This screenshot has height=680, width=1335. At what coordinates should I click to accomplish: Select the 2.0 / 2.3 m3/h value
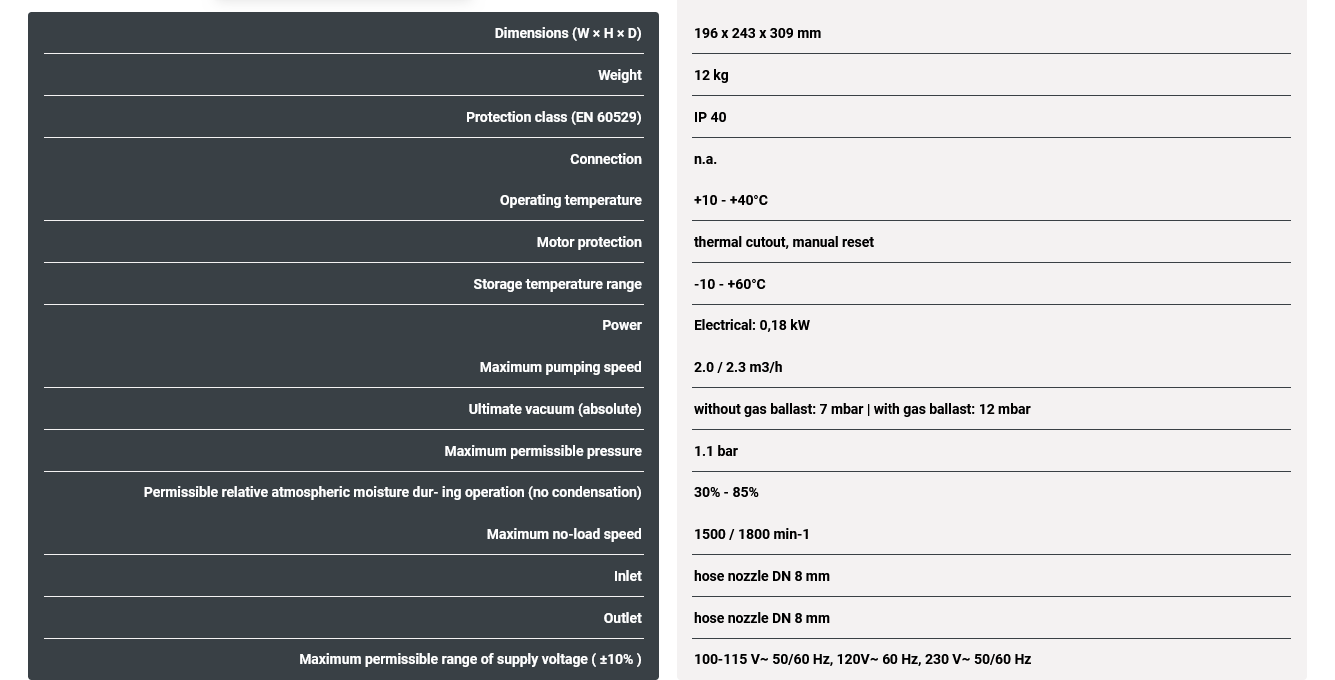click(x=738, y=367)
